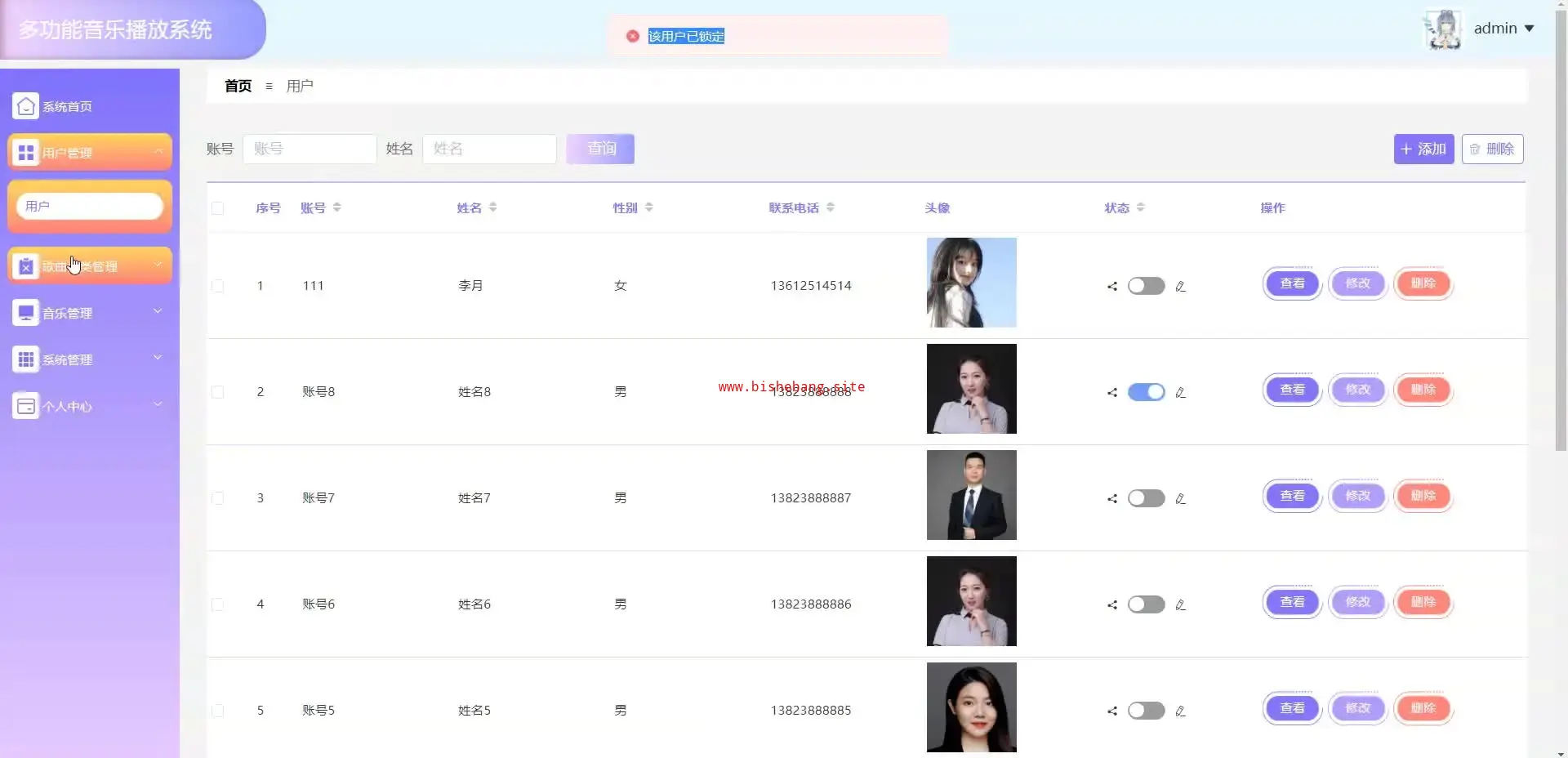Open the admin dropdown arrow
The height and width of the screenshot is (758, 1568).
click(1530, 29)
